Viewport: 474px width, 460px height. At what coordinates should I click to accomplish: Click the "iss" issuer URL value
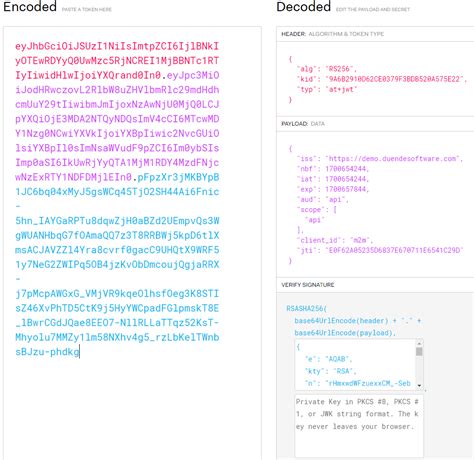[x=392, y=159]
